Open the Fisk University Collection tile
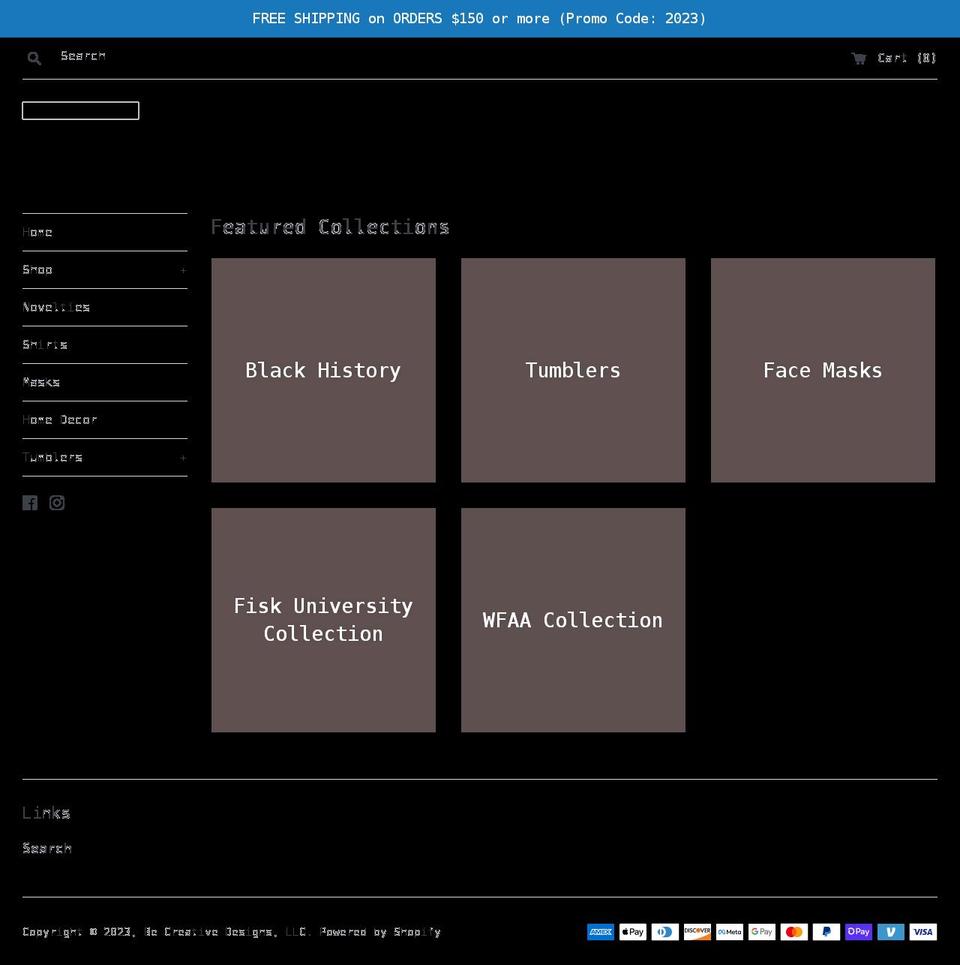 pyautogui.click(x=324, y=620)
